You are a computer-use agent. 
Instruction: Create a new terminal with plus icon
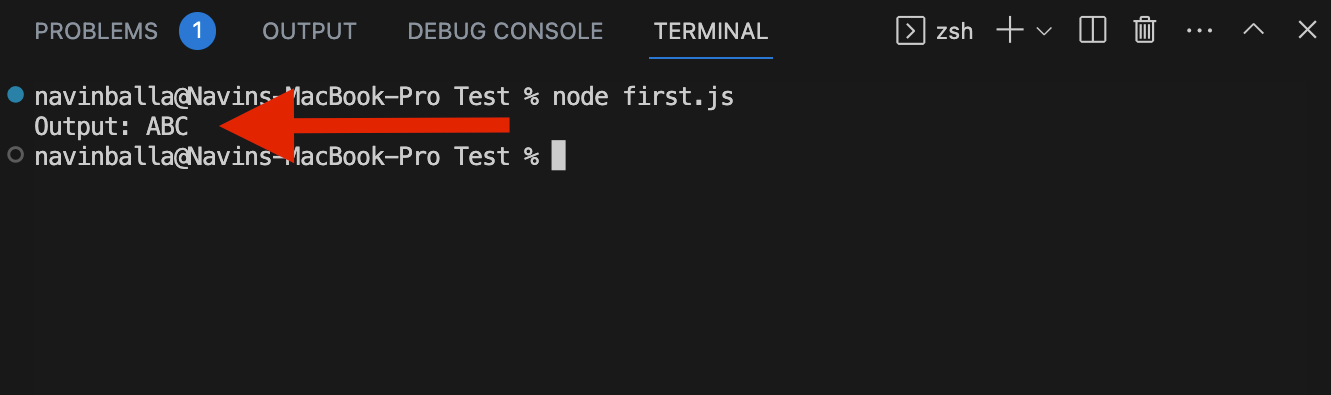pos(1010,31)
